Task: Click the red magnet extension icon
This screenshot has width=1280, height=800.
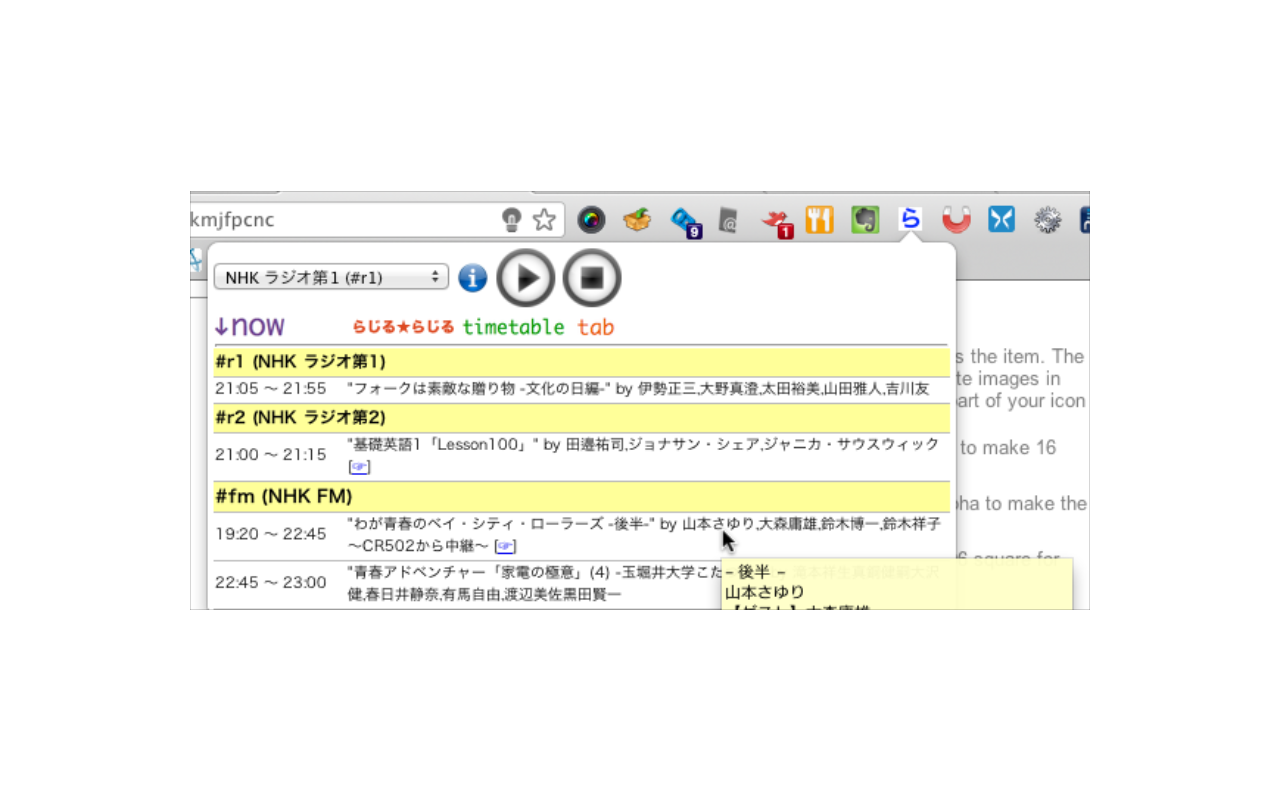Action: [957, 220]
